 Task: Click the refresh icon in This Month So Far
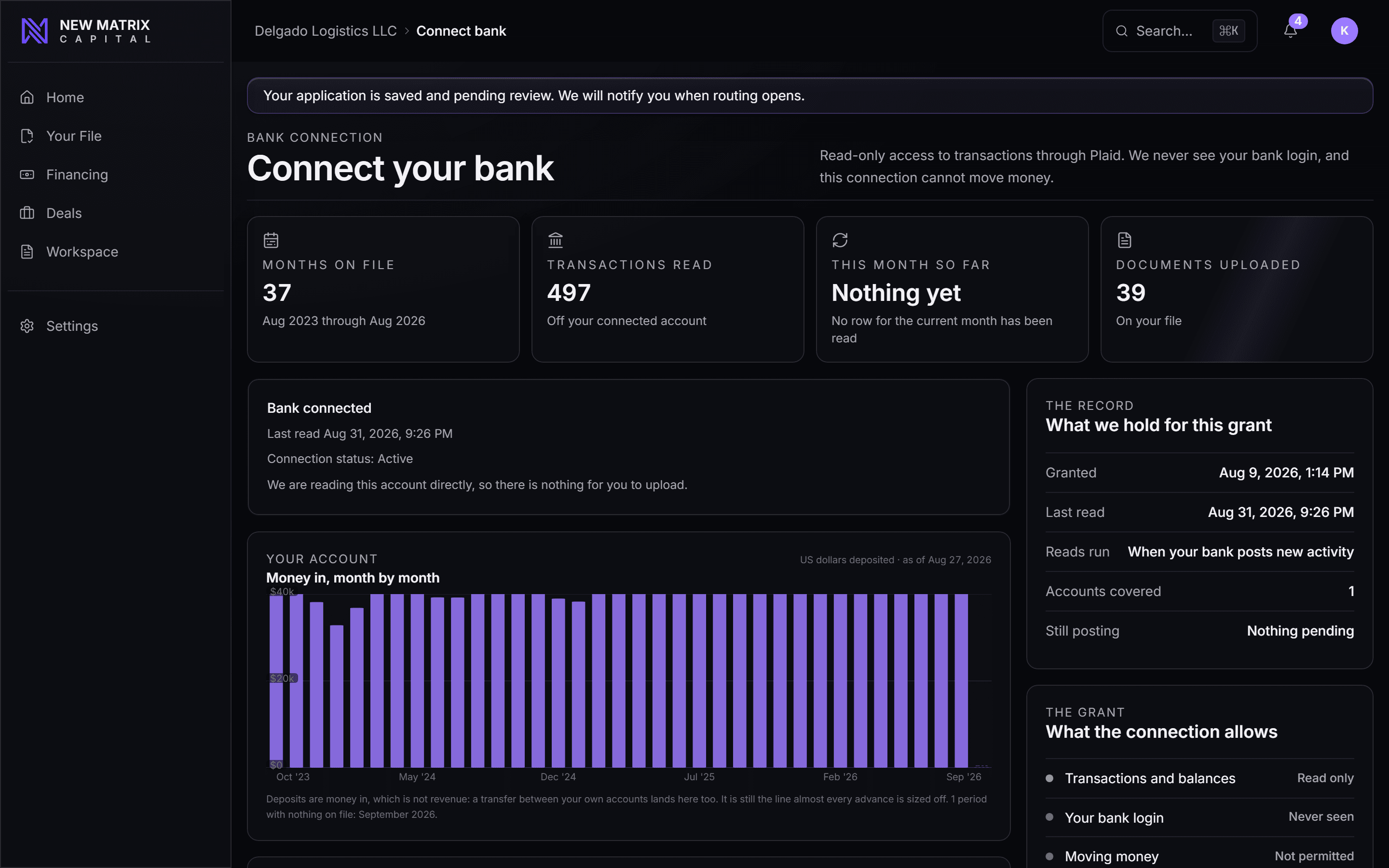[840, 240]
